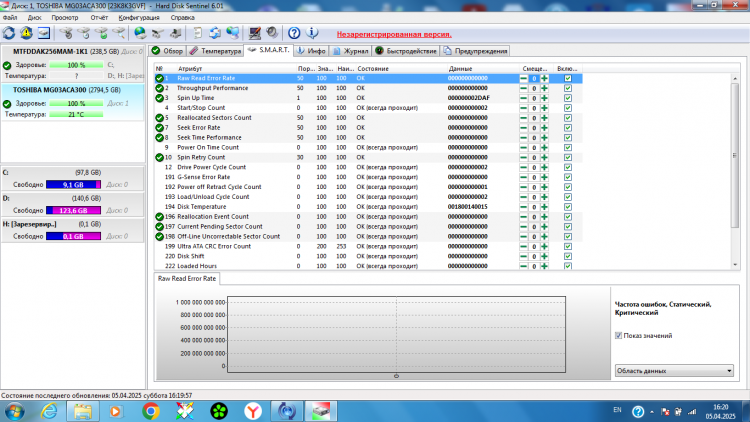Switch to the Обзор tab
Image resolution: width=750 pixels, height=422 pixels.
tap(167, 51)
